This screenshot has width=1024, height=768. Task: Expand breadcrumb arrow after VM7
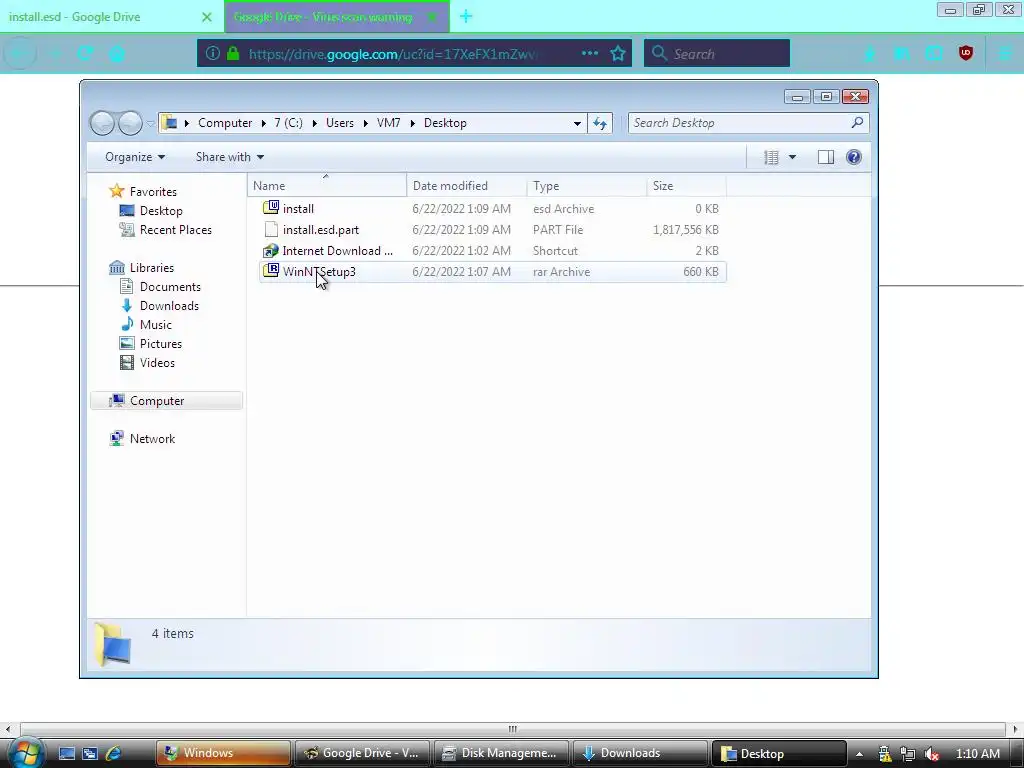point(413,123)
